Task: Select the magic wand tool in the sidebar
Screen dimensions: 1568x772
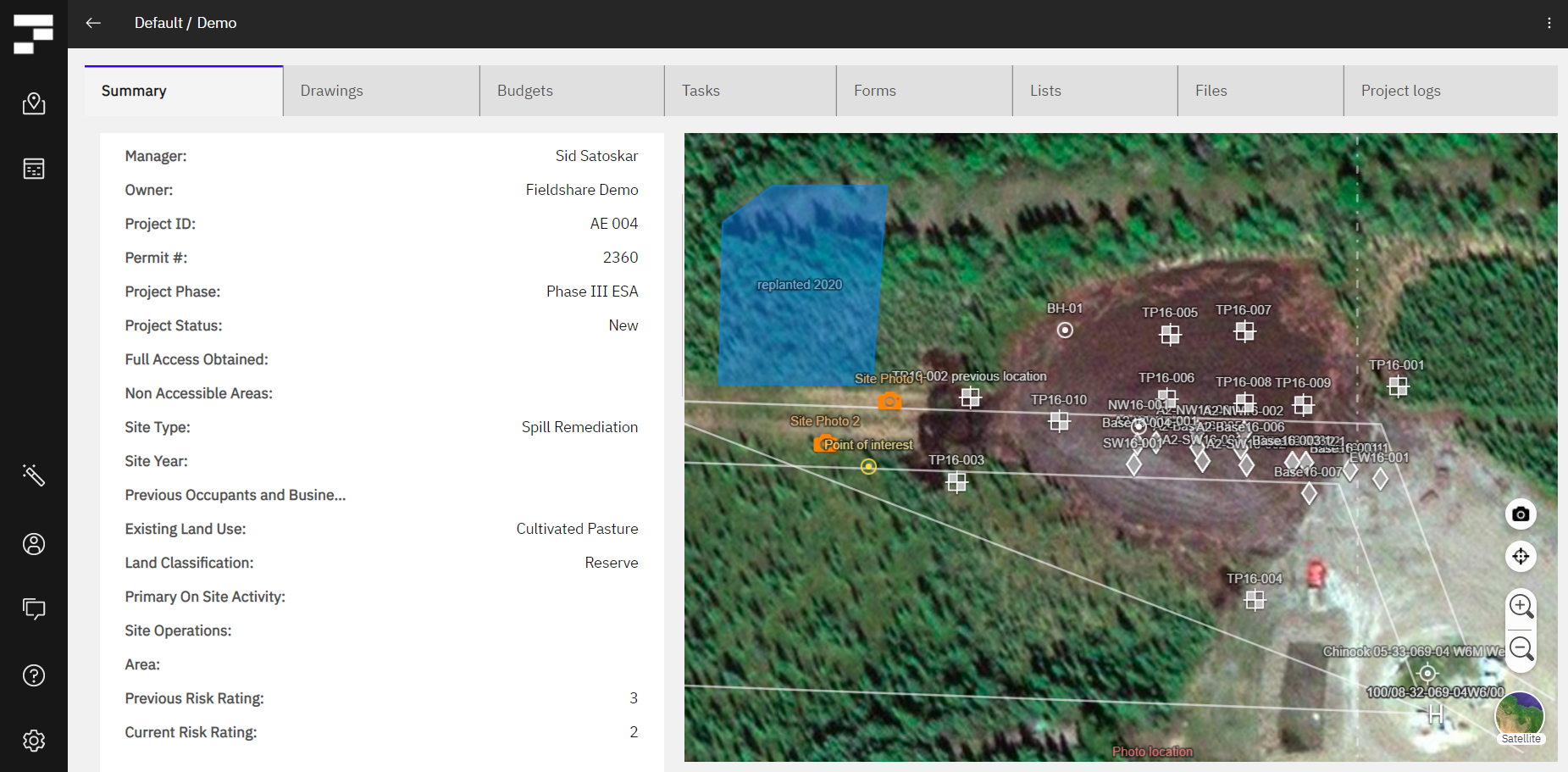Action: pyautogui.click(x=34, y=476)
